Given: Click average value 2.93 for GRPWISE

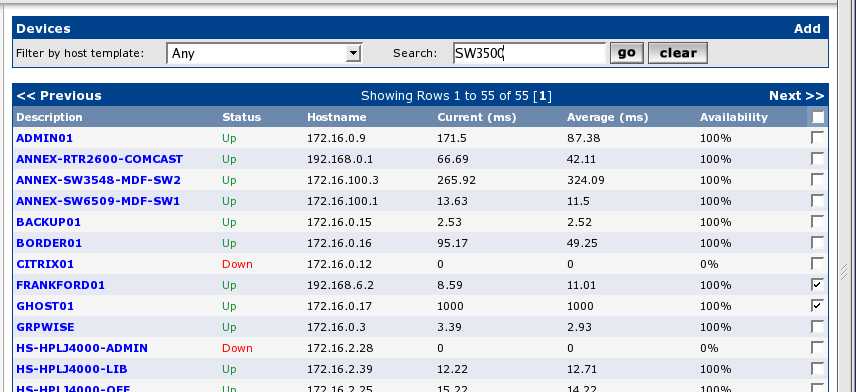Looking at the screenshot, I should coord(579,327).
